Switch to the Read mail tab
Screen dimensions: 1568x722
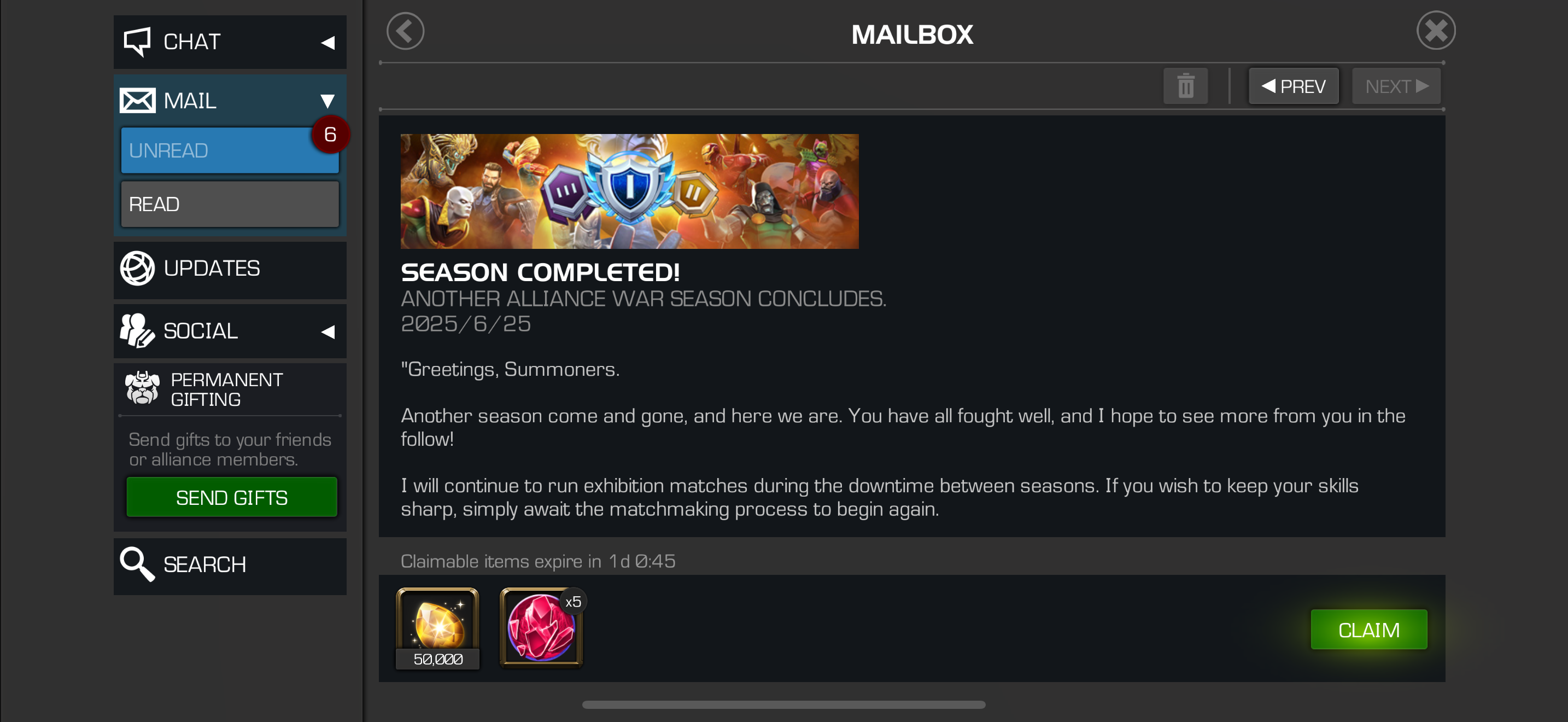click(x=230, y=204)
